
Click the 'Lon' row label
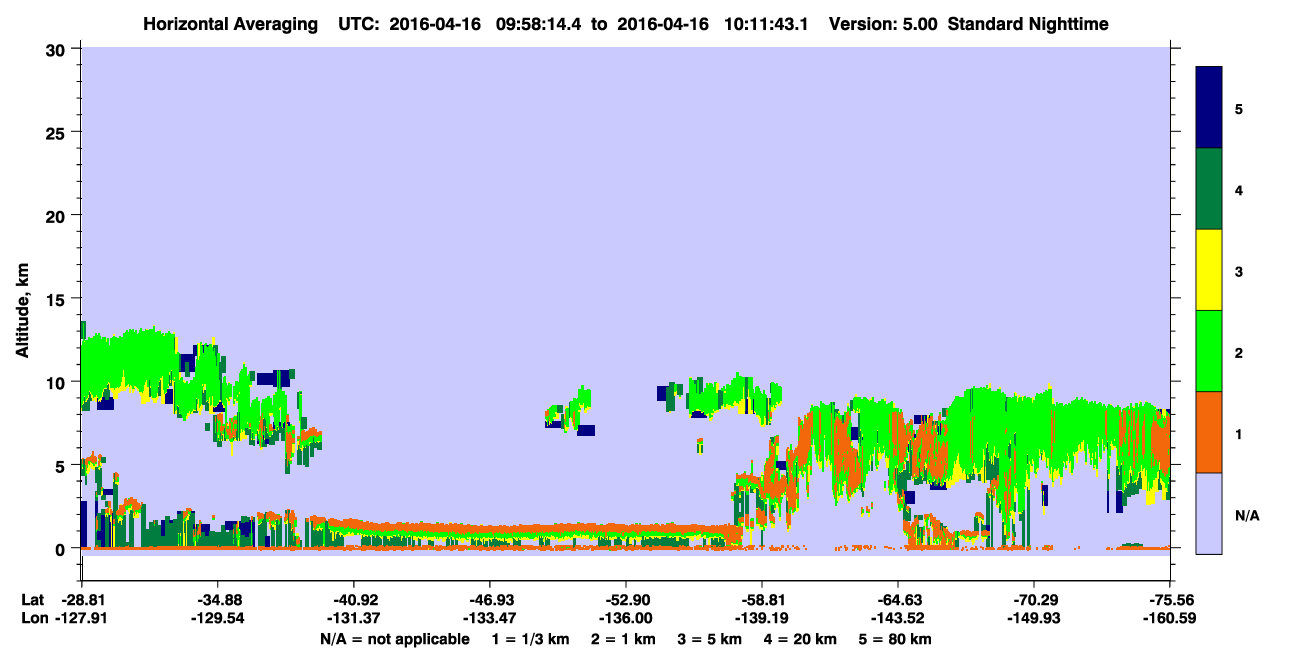tap(34, 619)
